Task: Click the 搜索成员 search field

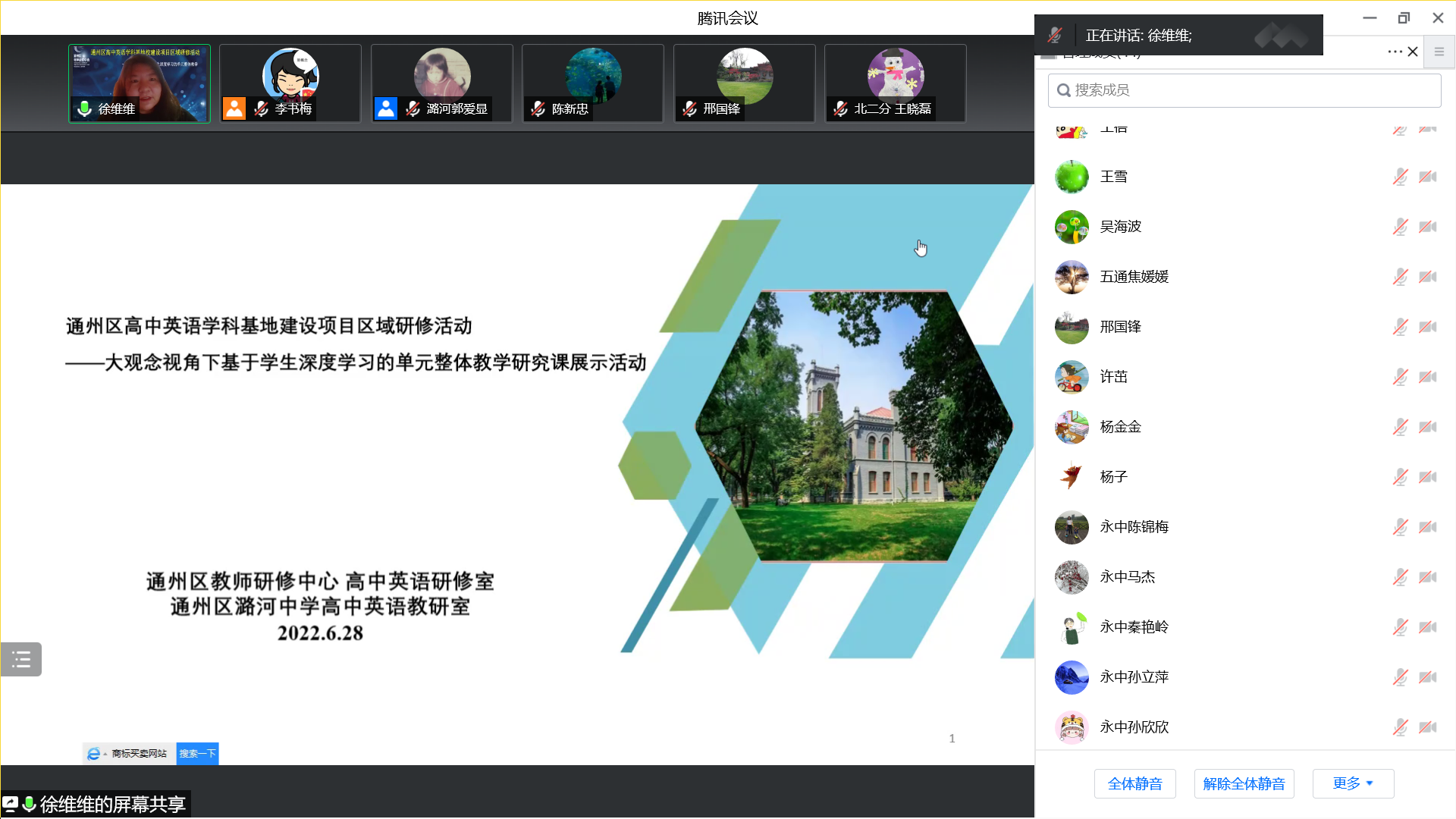Action: 1244,90
